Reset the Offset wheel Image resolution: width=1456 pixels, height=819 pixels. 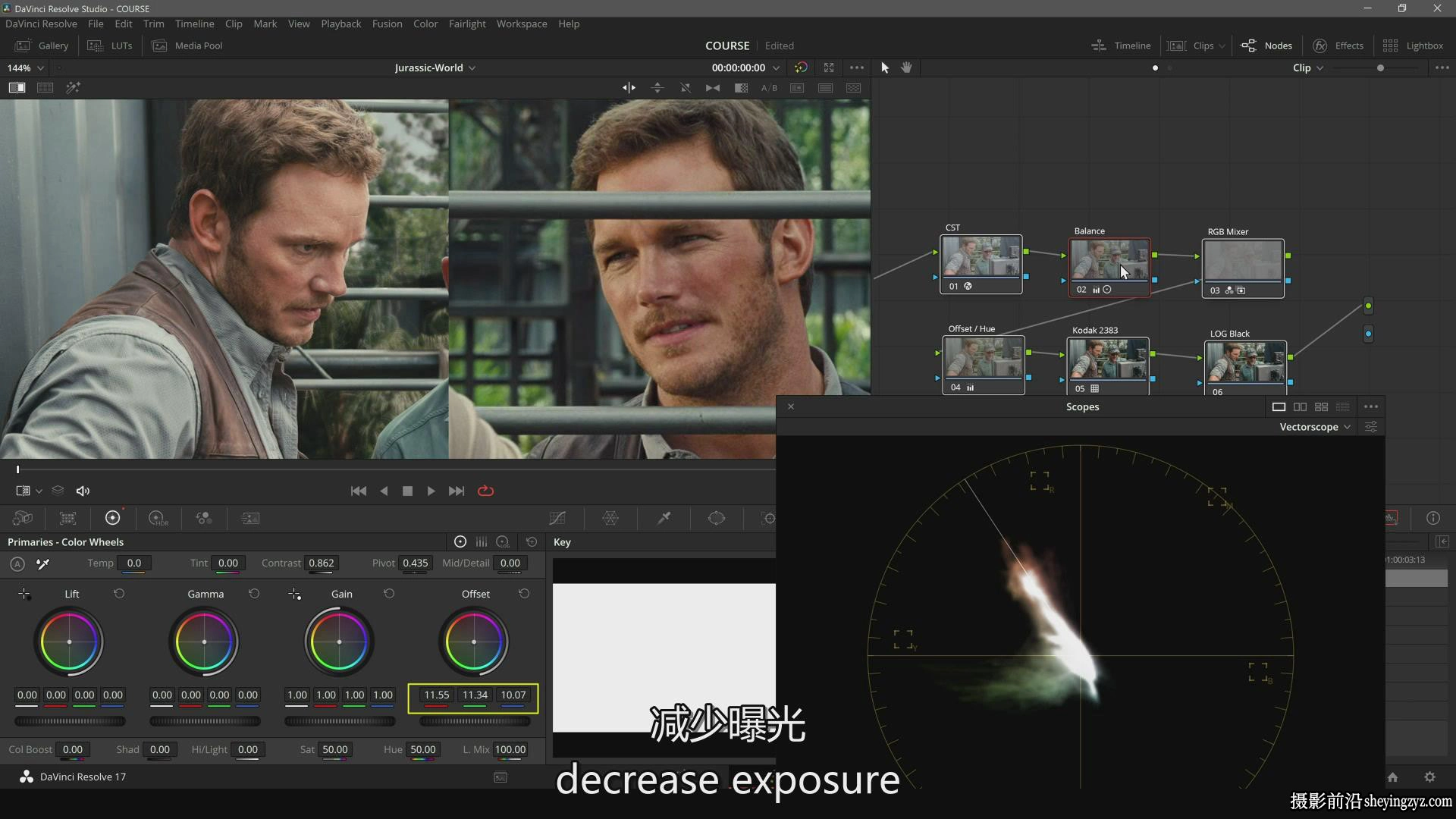point(524,594)
